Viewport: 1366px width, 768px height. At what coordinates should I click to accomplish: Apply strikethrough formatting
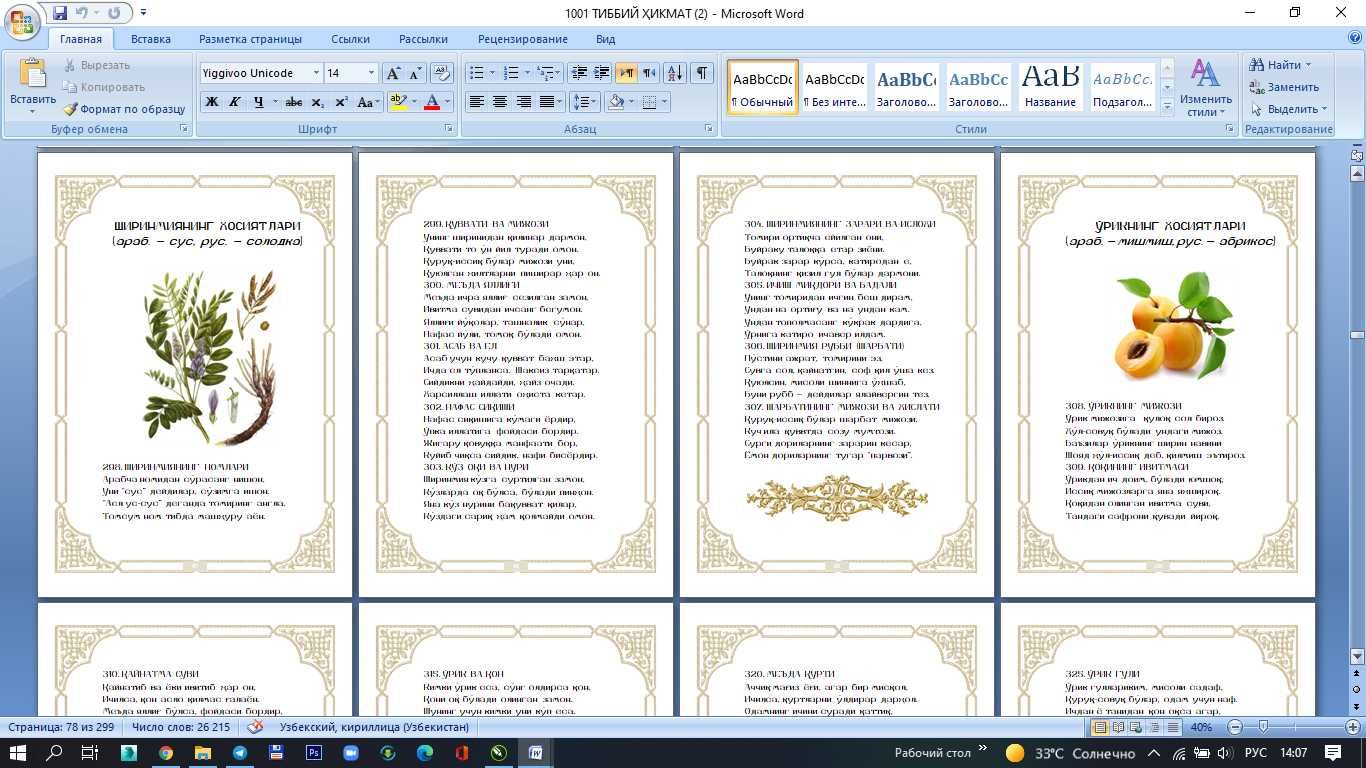pos(294,102)
